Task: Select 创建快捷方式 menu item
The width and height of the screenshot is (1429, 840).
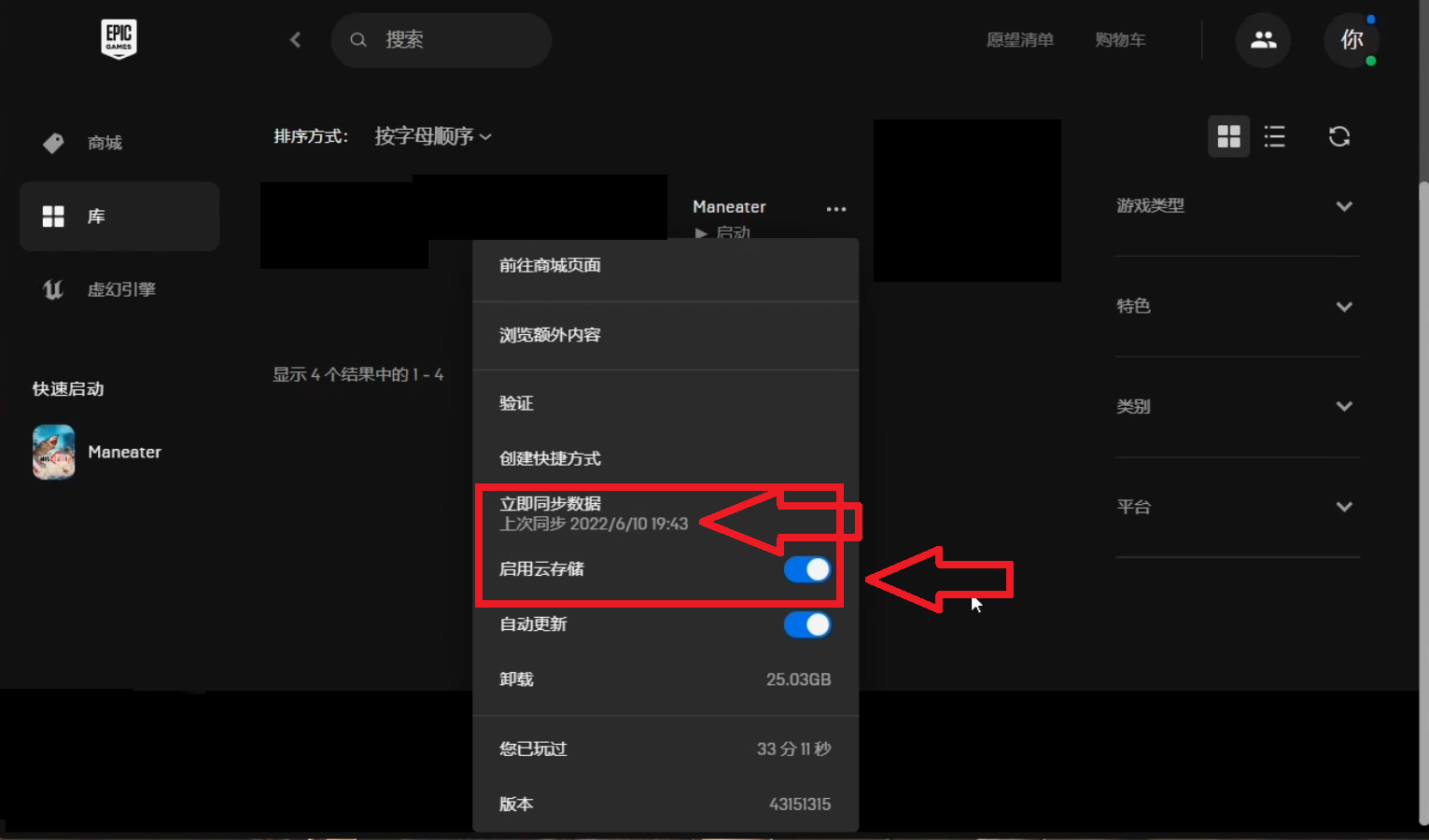Action: [x=665, y=458]
